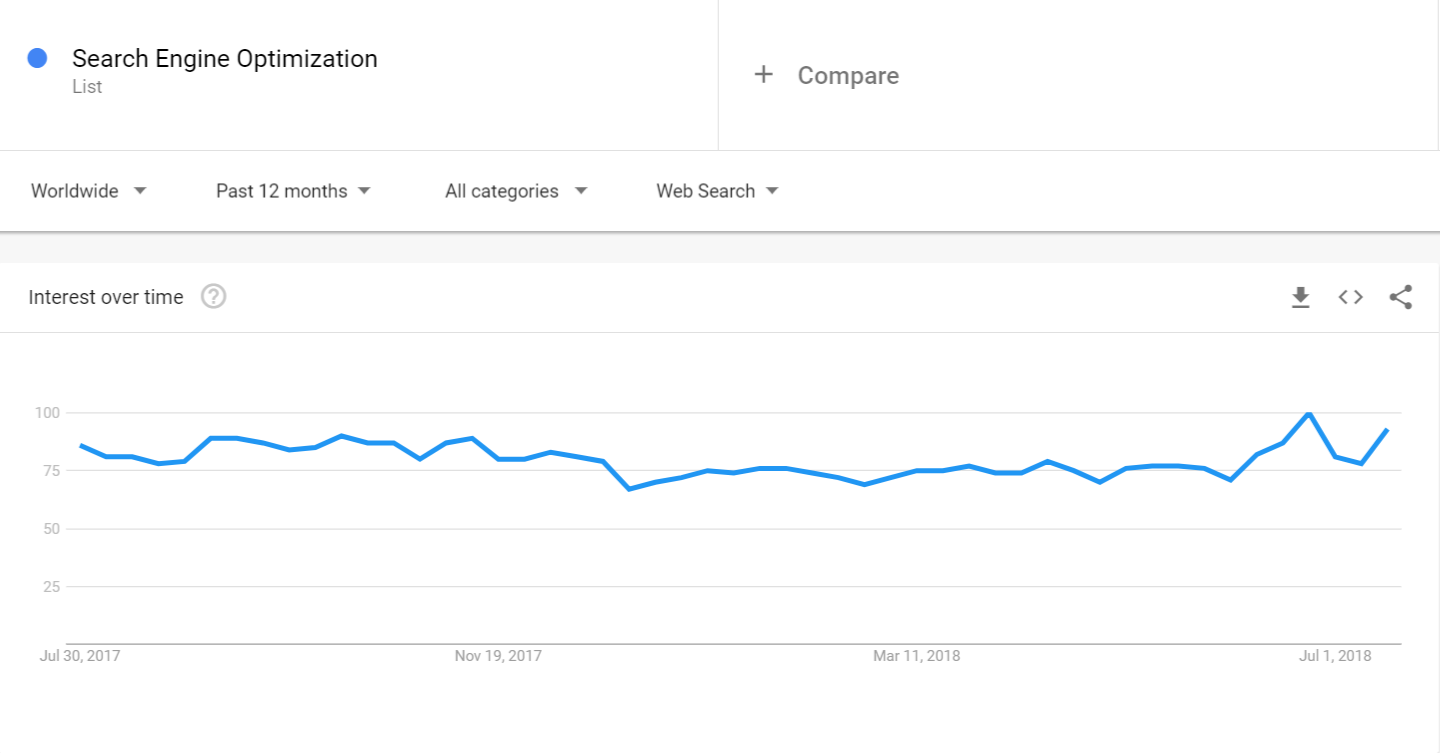Screen dimensions: 1440x753
Task: Click the Interest over time heading
Action: point(106,297)
